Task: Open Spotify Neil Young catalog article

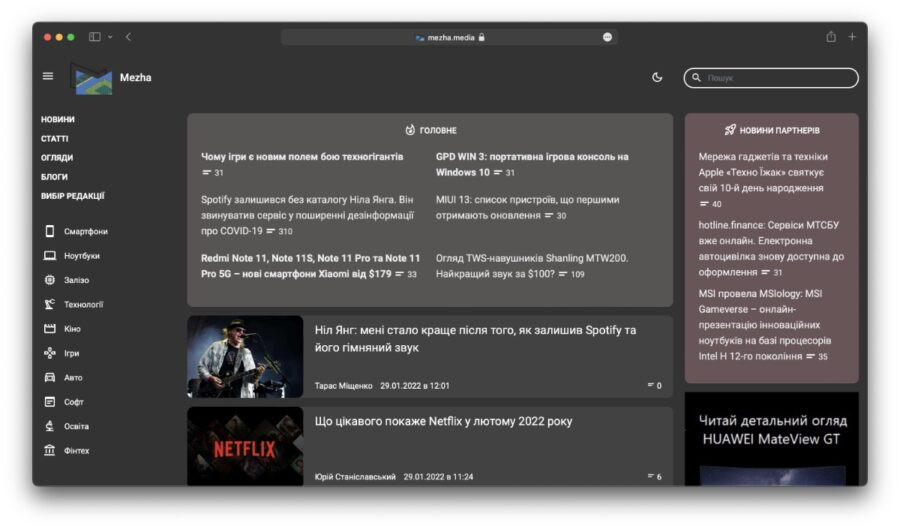Action: (307, 215)
